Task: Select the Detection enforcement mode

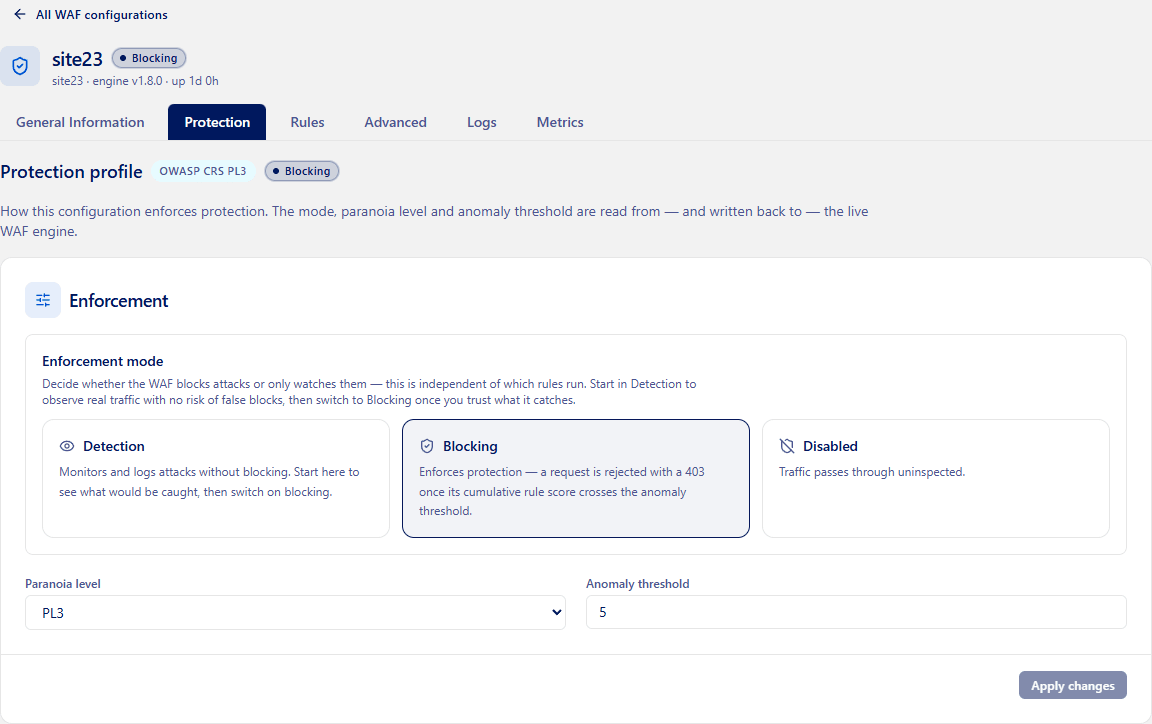Action: click(x=216, y=479)
